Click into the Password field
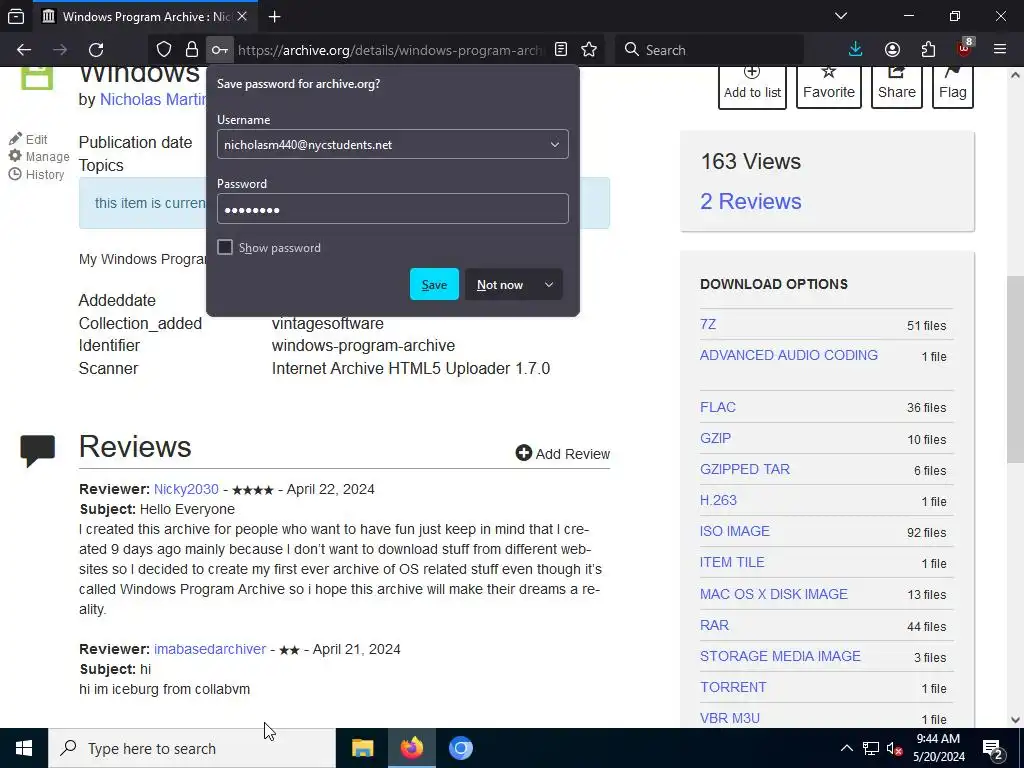The height and width of the screenshot is (768, 1024). (392, 209)
